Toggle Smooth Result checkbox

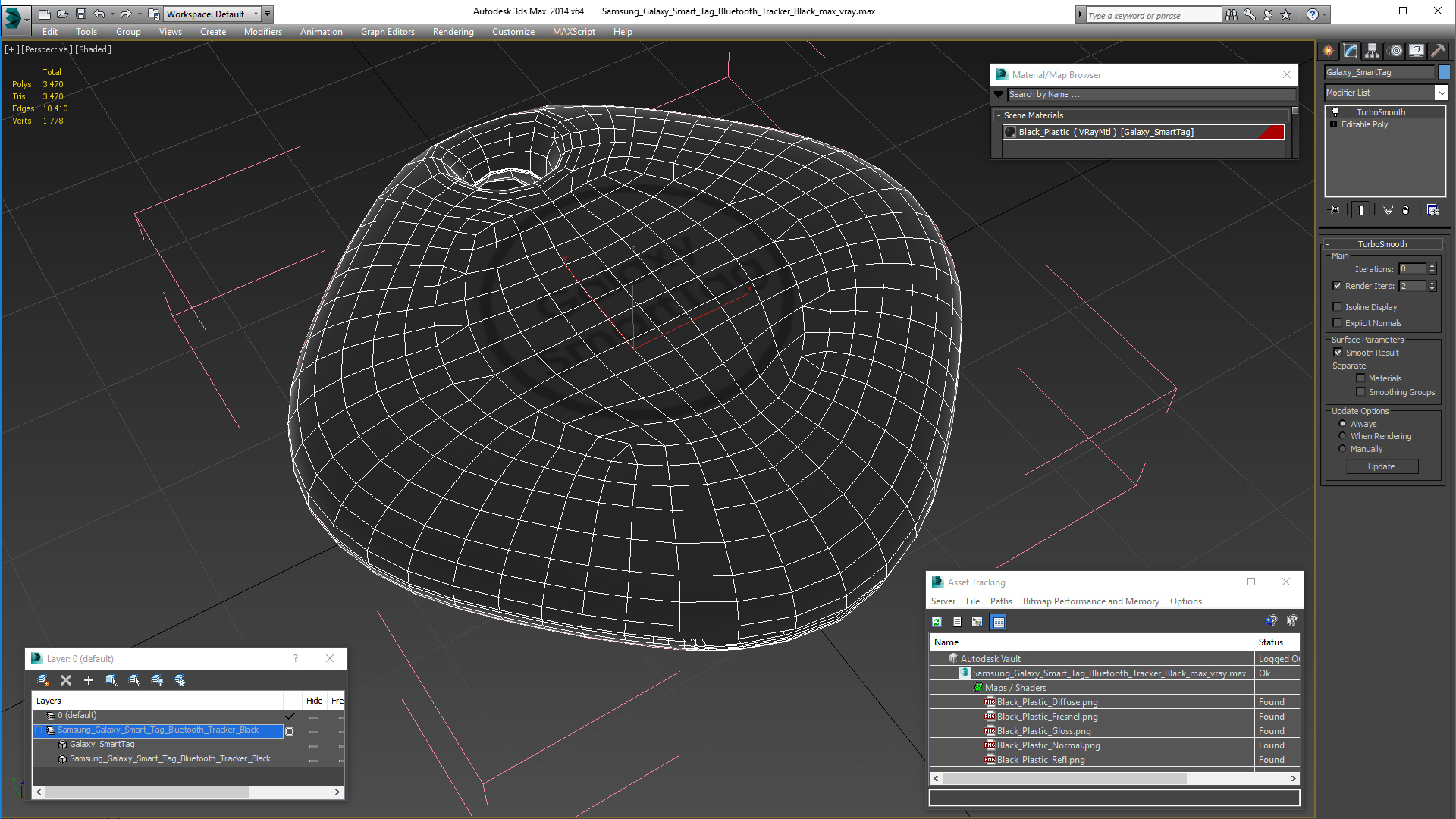[1338, 353]
